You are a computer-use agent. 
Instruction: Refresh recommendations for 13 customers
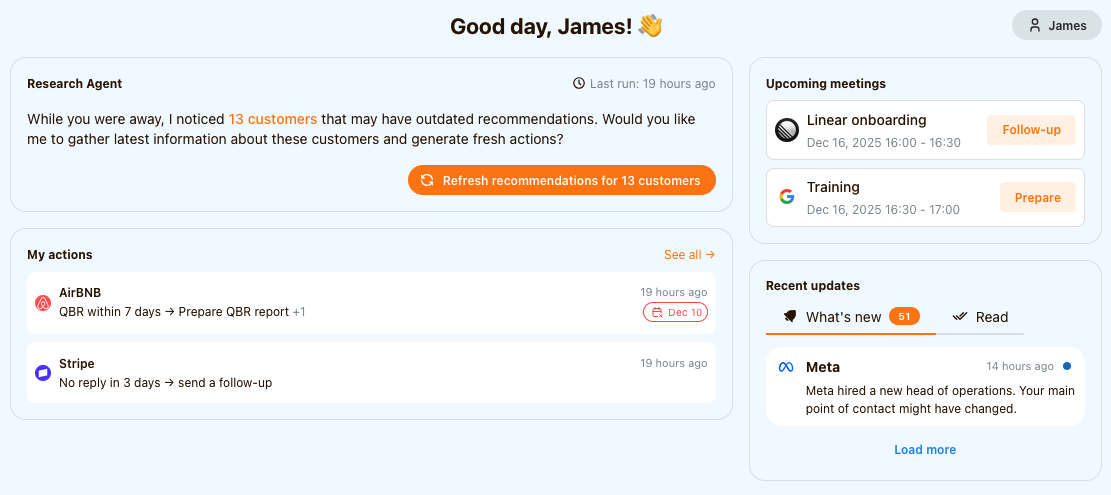[x=562, y=180]
